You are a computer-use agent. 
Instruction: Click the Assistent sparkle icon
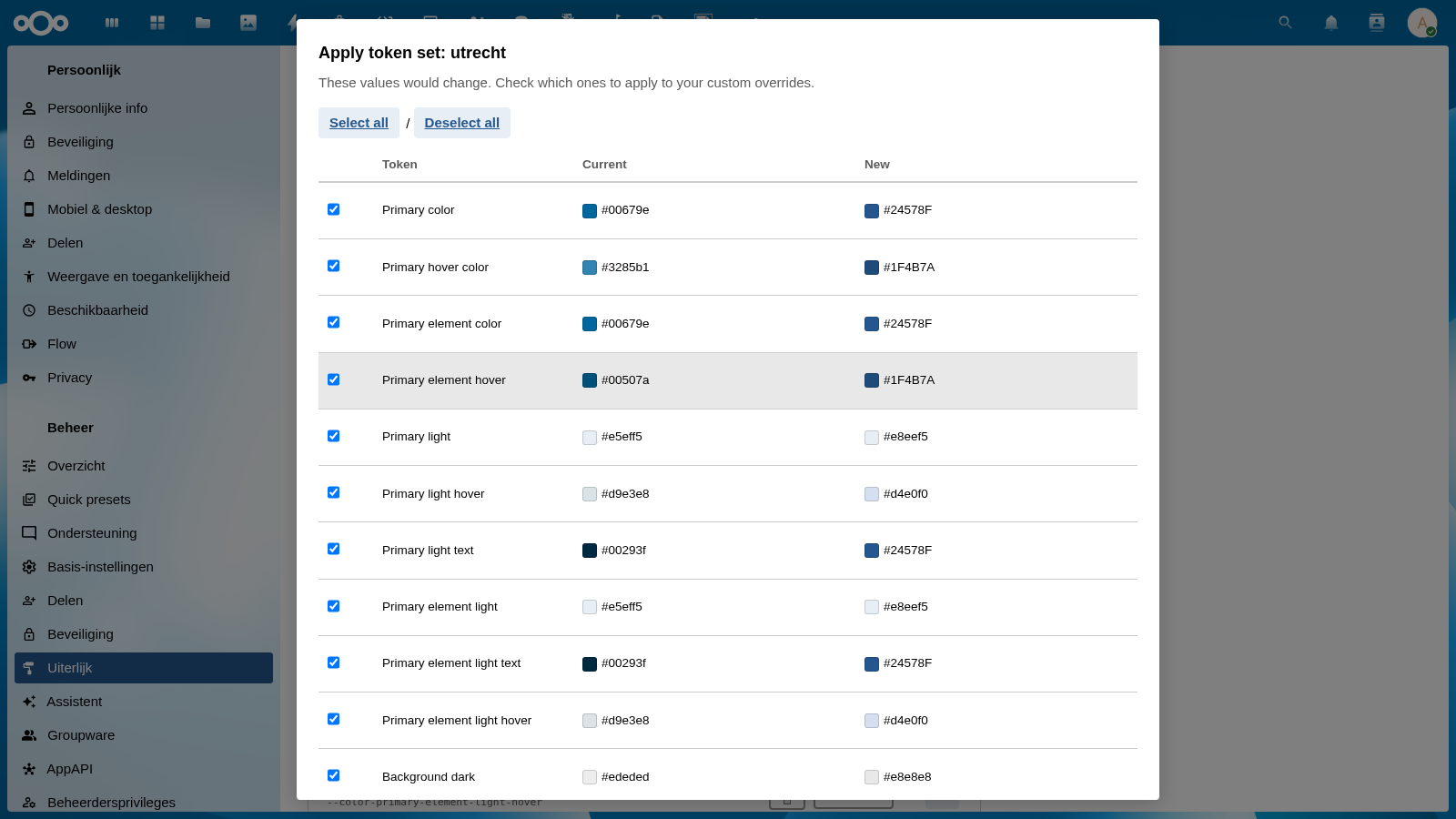point(29,702)
